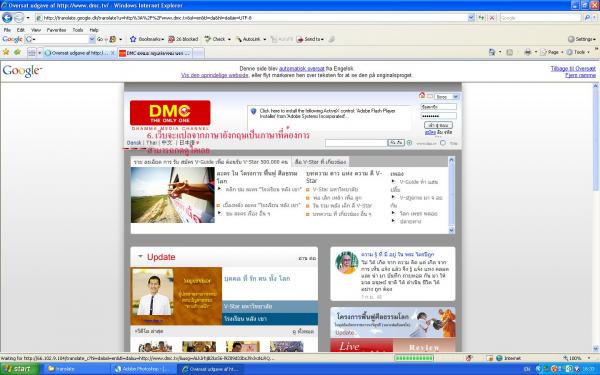
Task: Click the 'Tilbage til Oversæt' link
Action: (x=573, y=68)
